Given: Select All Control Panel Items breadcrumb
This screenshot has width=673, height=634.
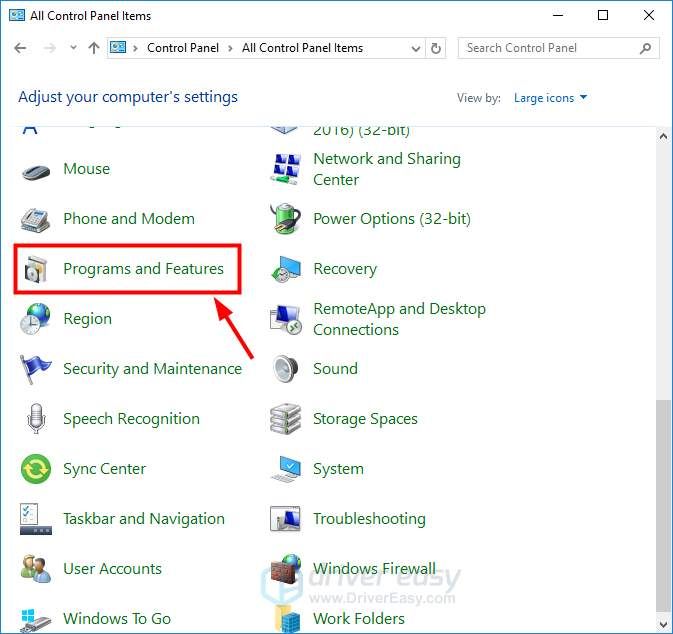Looking at the screenshot, I should (x=302, y=48).
